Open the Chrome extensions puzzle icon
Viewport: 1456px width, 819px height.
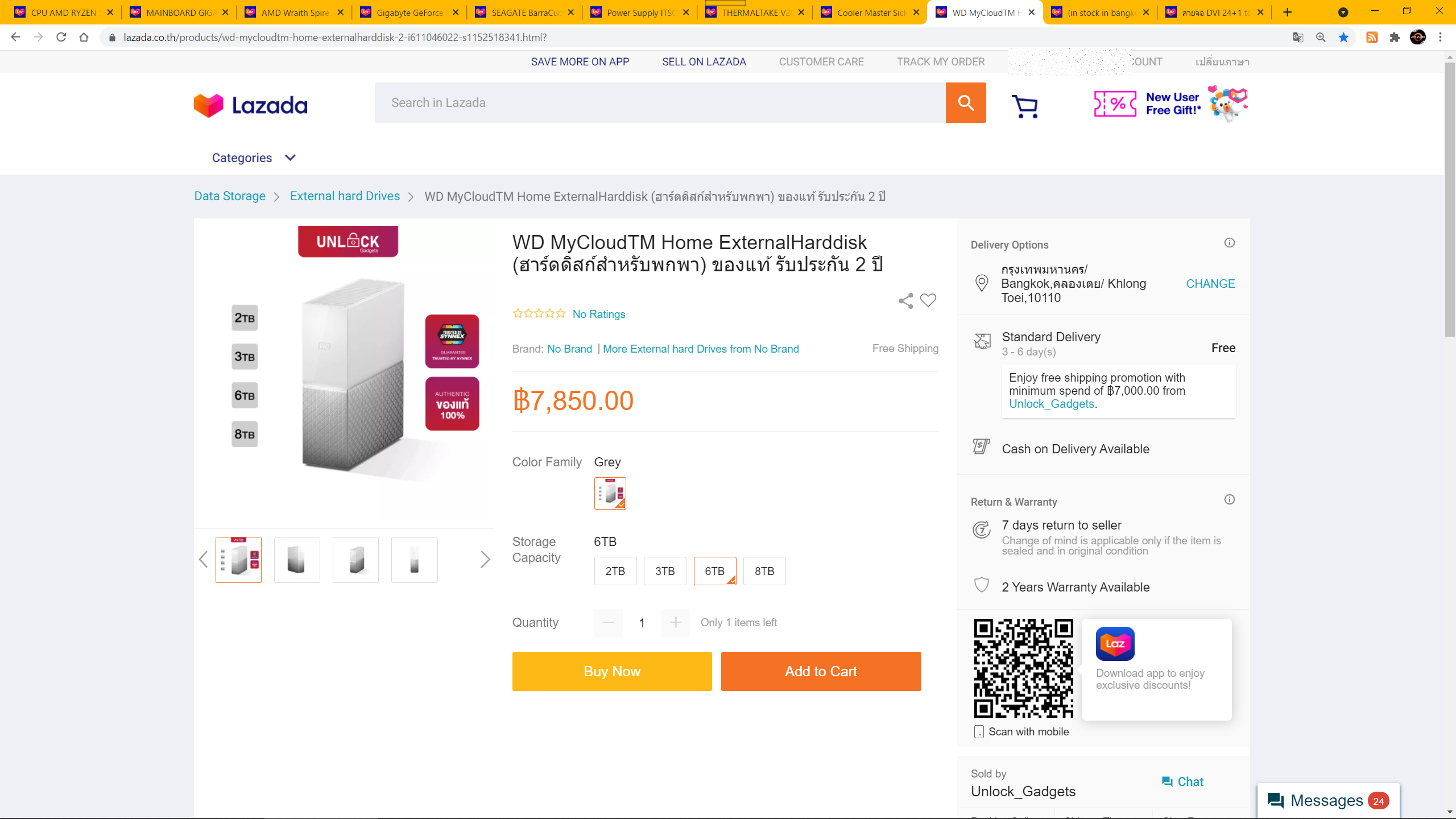click(x=1395, y=38)
